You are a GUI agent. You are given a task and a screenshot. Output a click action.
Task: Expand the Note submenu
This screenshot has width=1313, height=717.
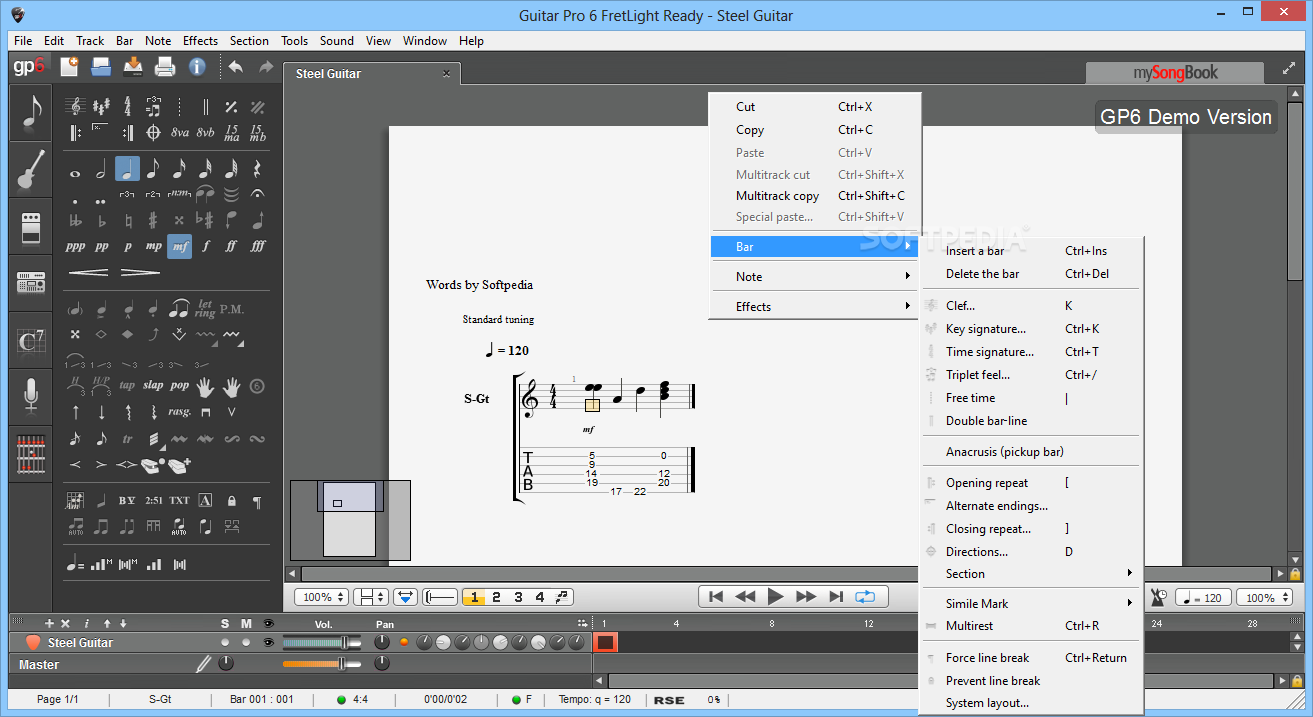[814, 277]
